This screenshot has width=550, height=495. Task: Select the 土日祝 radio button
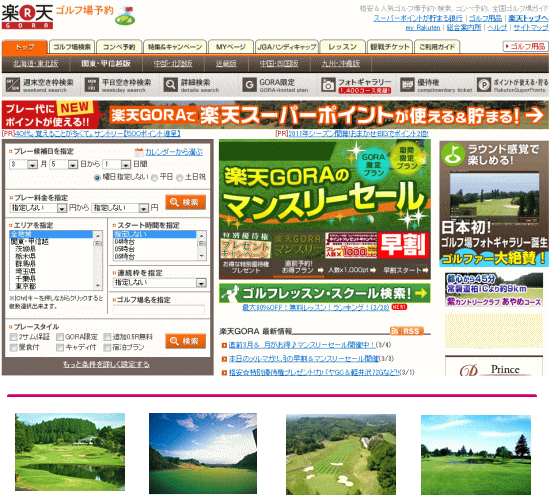click(x=180, y=178)
